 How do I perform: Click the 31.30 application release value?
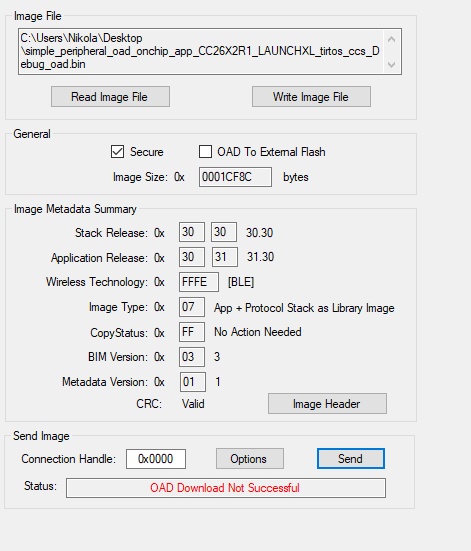pos(260,257)
